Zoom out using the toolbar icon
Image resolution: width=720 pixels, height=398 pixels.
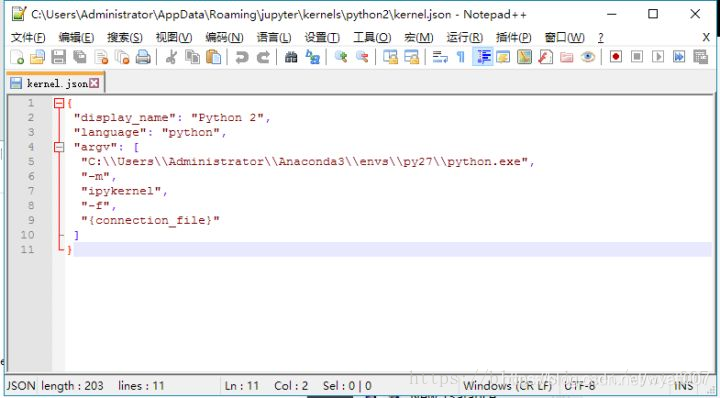pos(362,57)
